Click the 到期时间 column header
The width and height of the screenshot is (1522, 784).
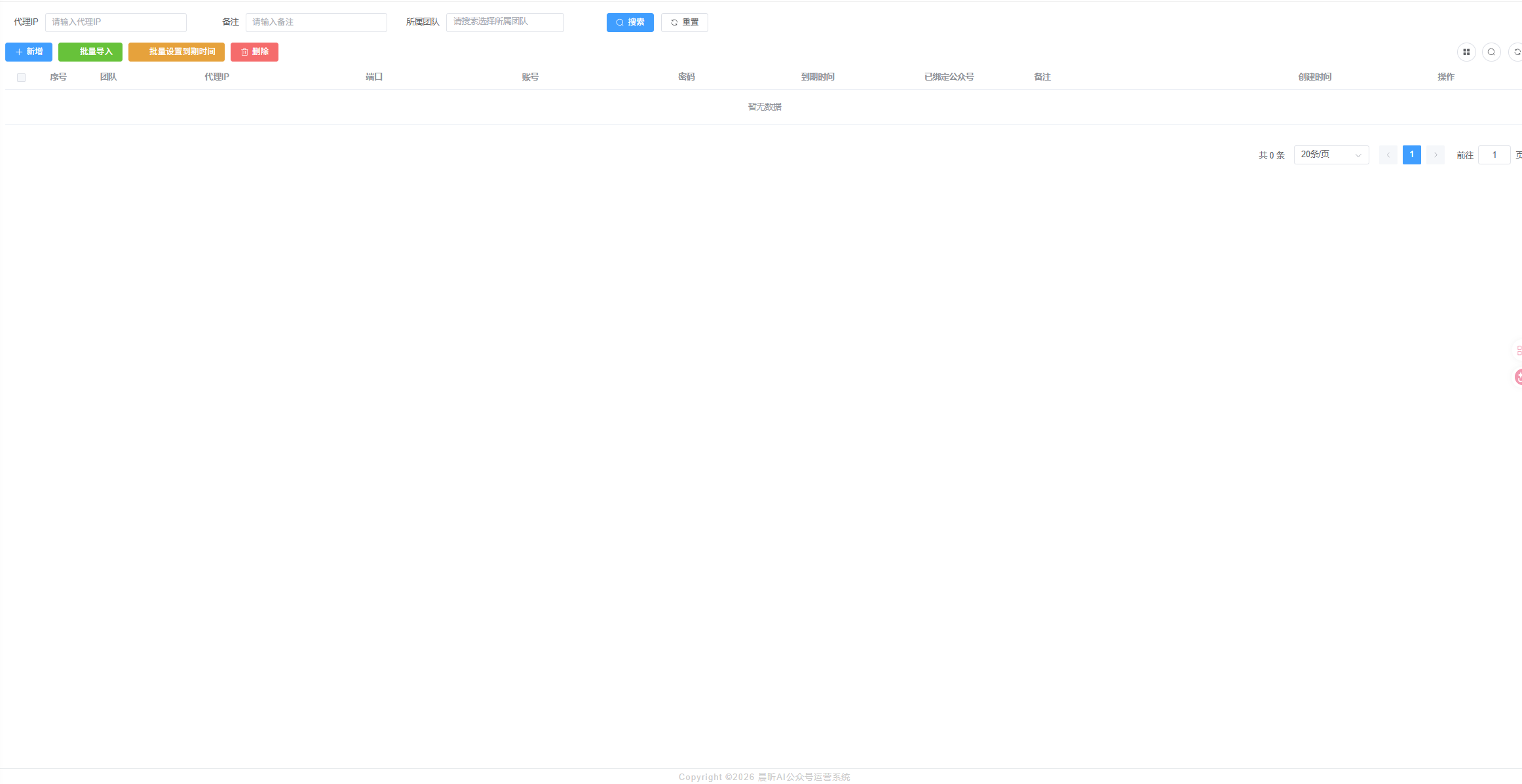coord(818,77)
